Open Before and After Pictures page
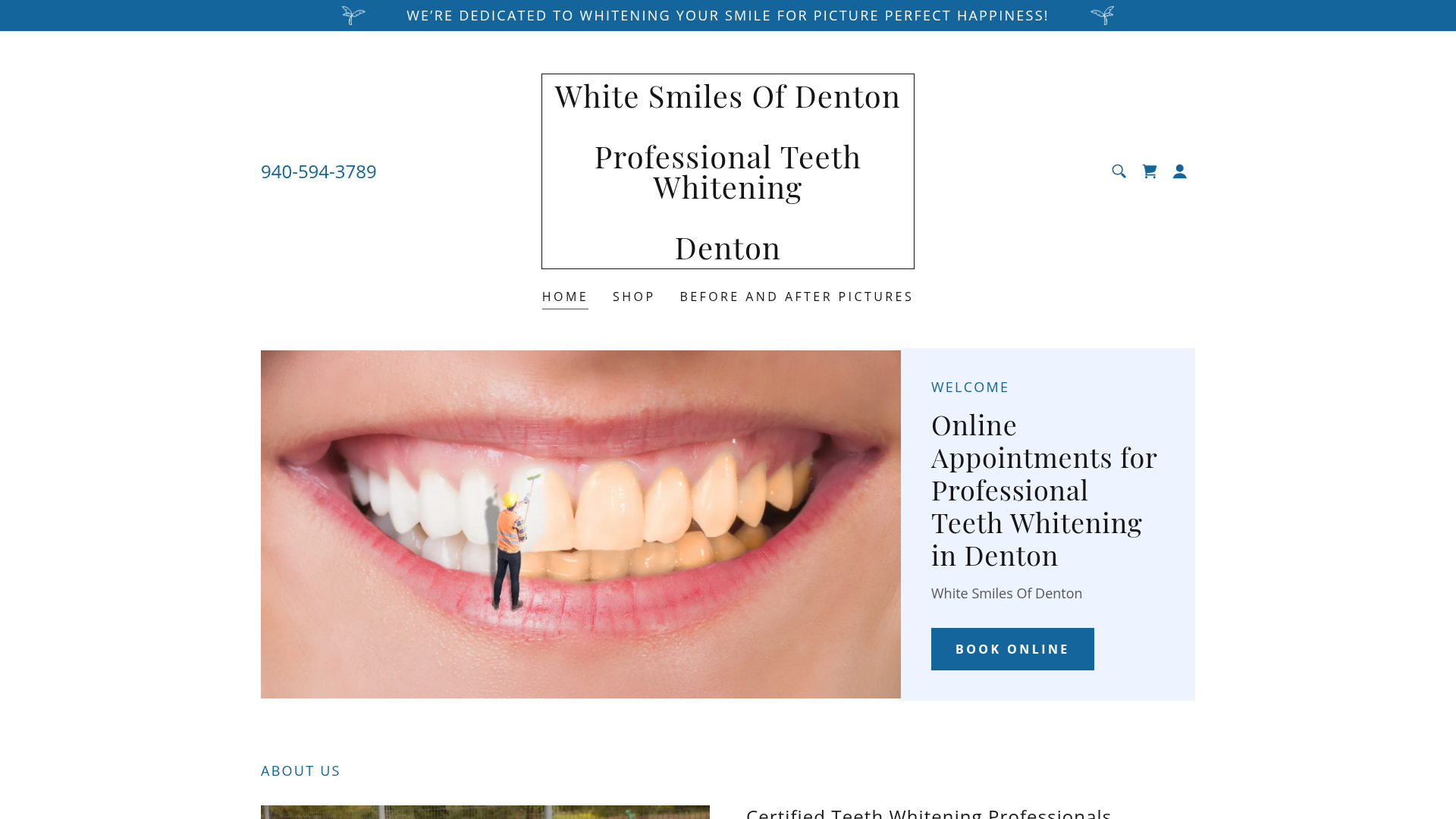1456x819 pixels. pos(796,297)
